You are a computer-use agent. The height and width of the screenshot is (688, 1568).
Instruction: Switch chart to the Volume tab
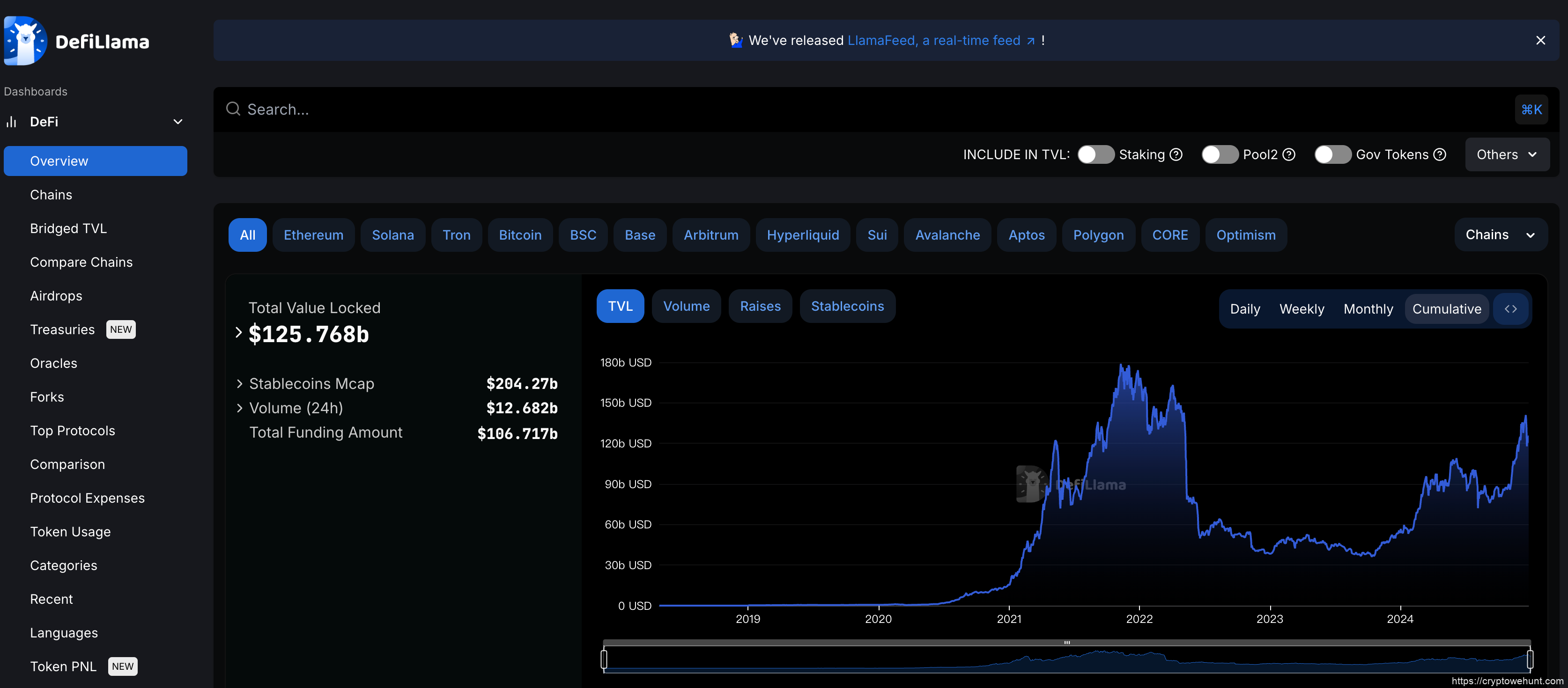[x=686, y=306]
